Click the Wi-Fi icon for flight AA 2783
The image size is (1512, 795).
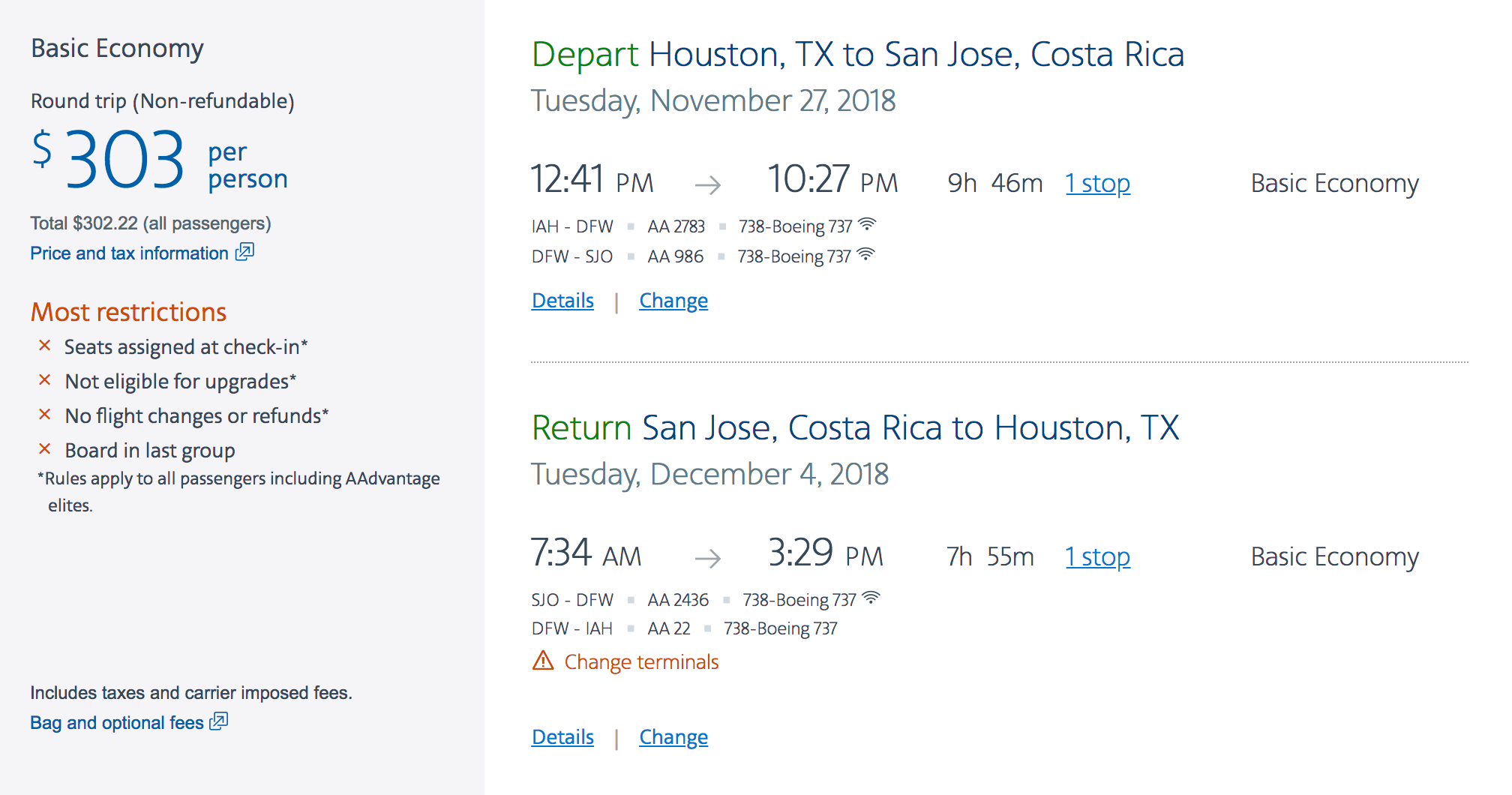click(x=868, y=224)
